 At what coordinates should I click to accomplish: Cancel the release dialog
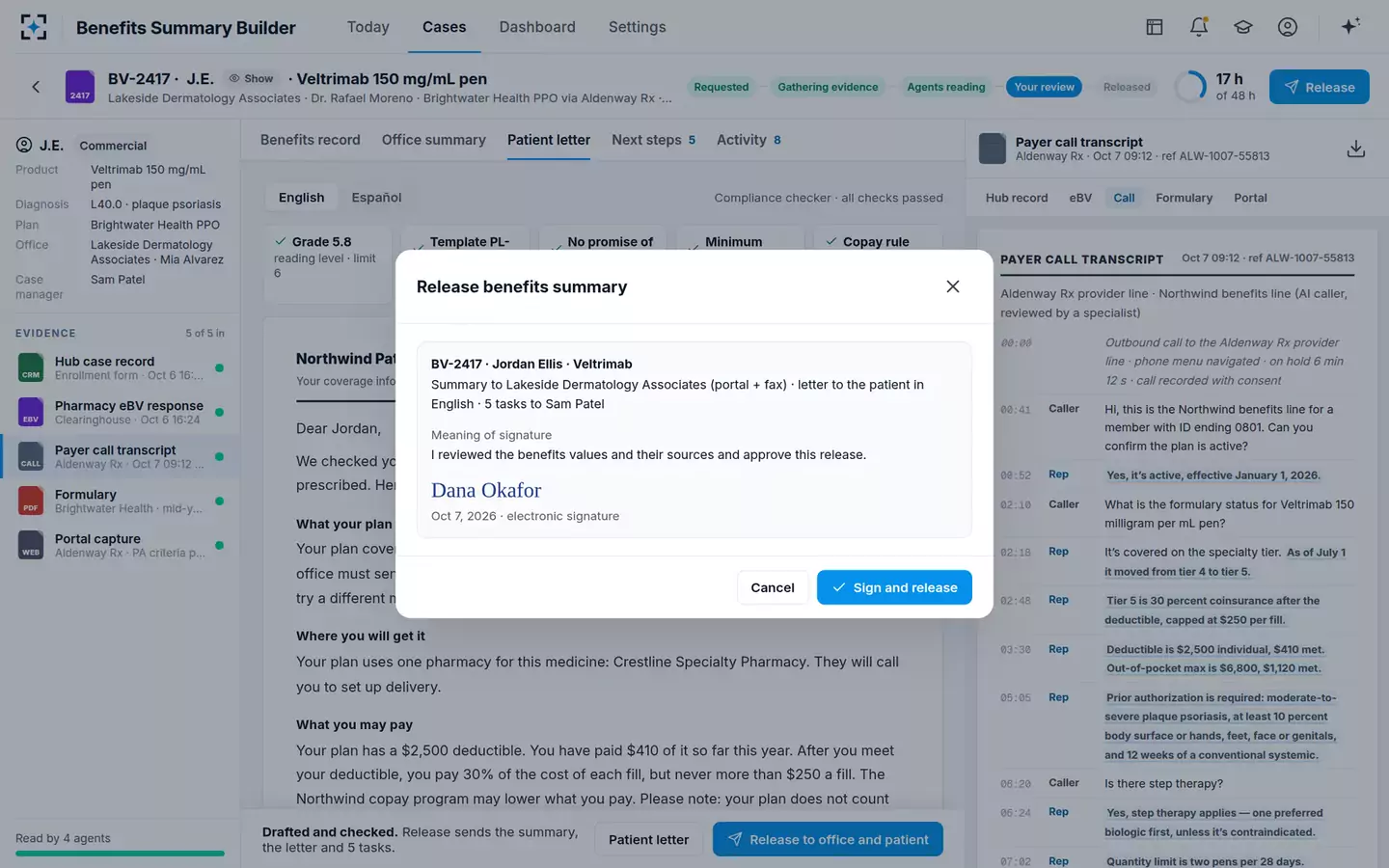coord(773,587)
